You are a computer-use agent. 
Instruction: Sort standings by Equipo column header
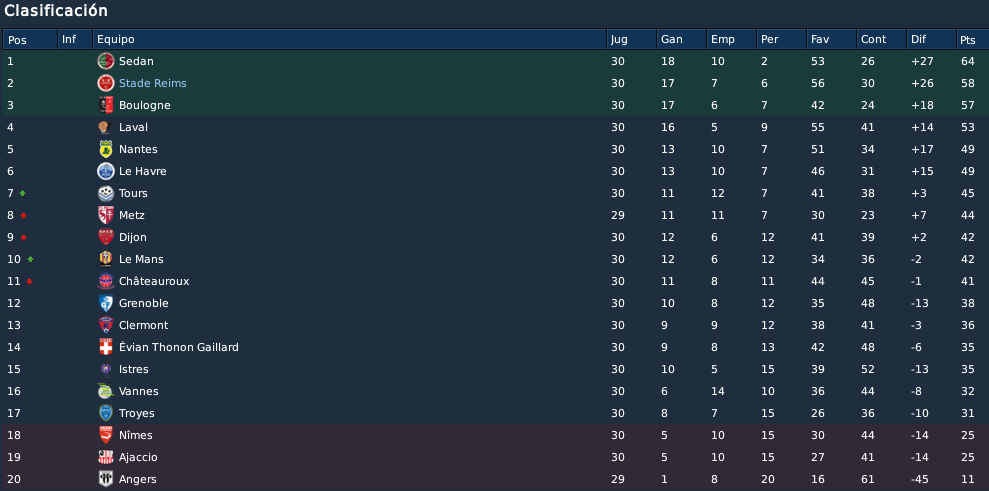[349, 39]
